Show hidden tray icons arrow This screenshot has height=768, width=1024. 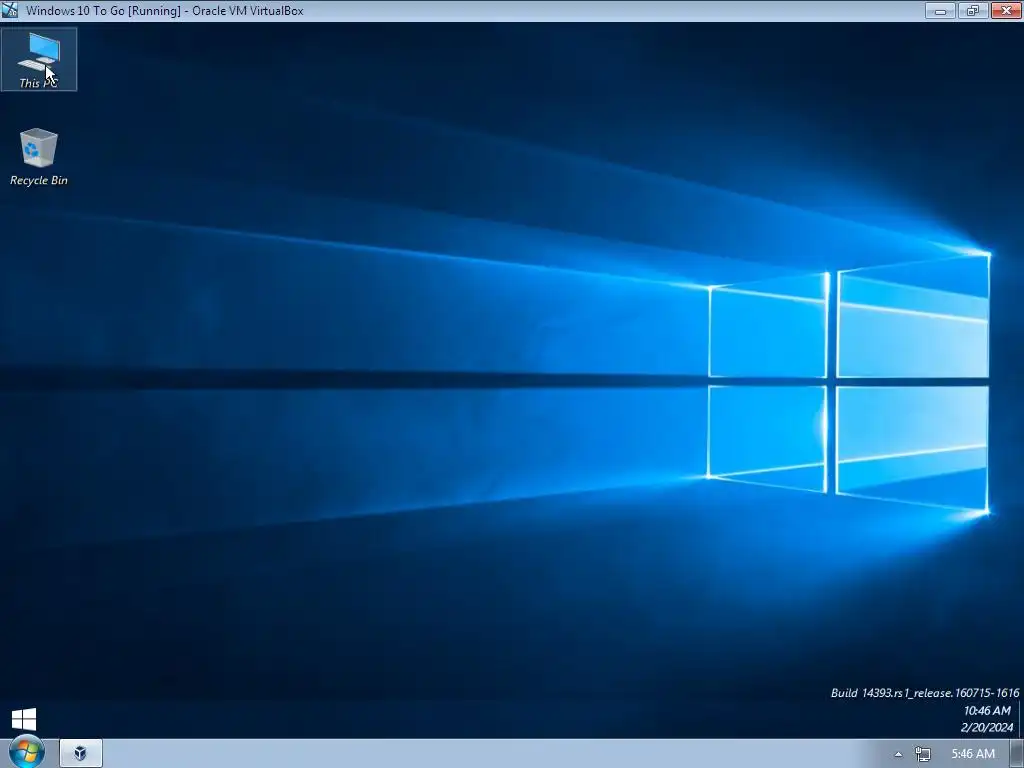(x=899, y=754)
